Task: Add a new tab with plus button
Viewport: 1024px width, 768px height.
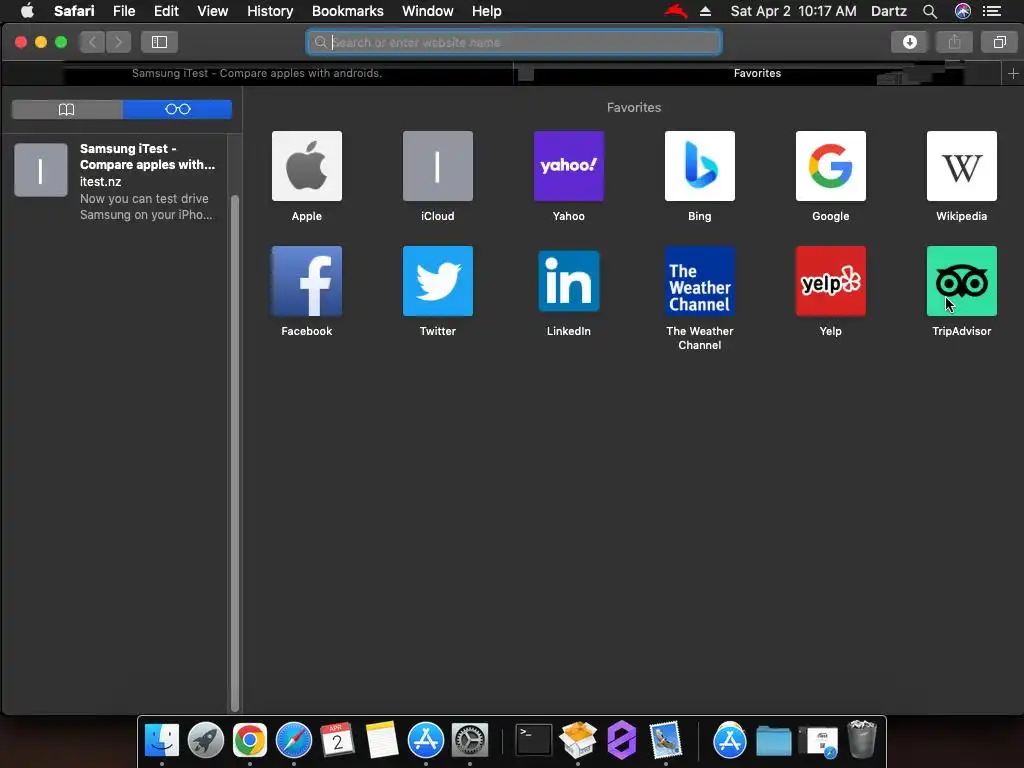Action: click(x=1013, y=74)
